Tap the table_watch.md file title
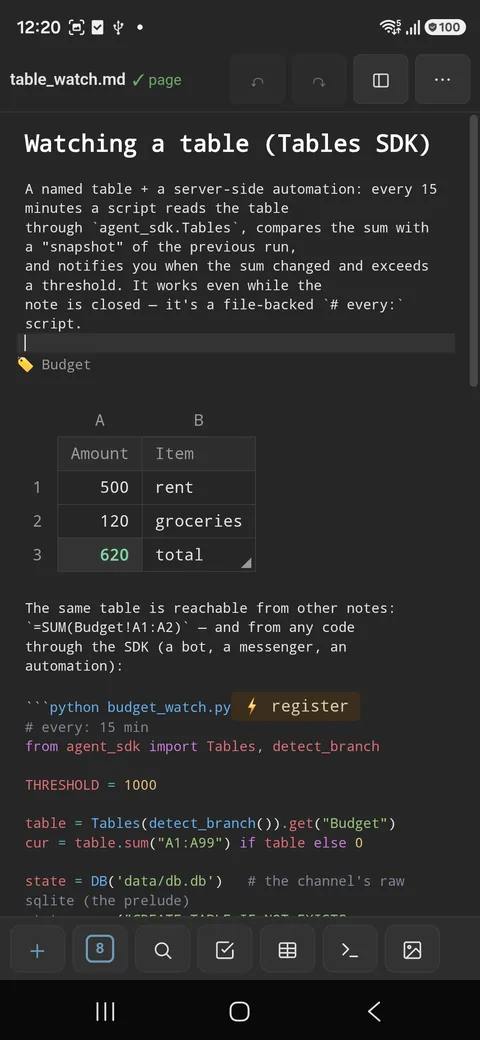 pyautogui.click(x=68, y=80)
